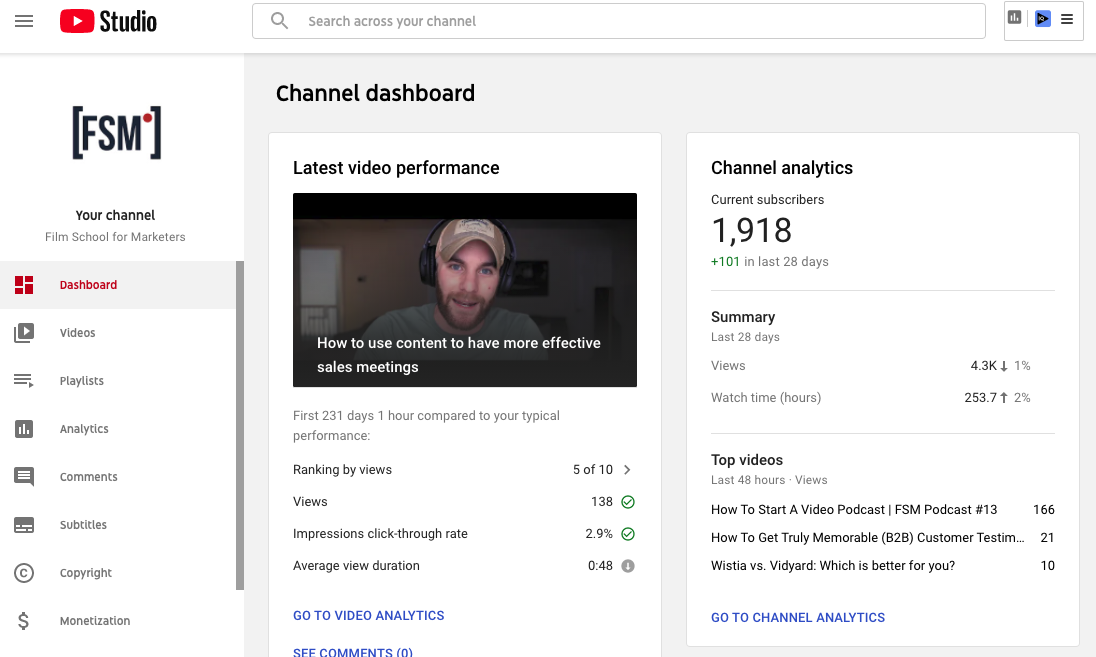
Task: Click the Copyright circle-C icon
Action: coord(24,573)
